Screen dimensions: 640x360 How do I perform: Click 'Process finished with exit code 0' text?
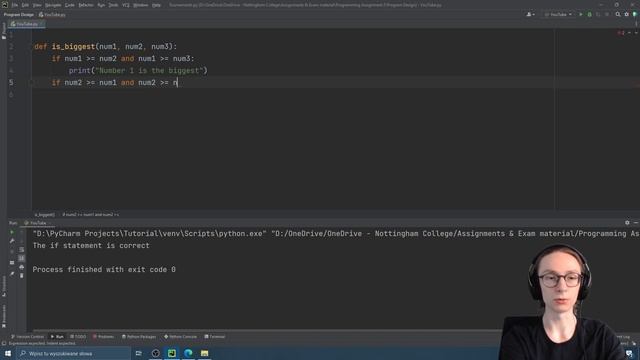[x=104, y=270]
